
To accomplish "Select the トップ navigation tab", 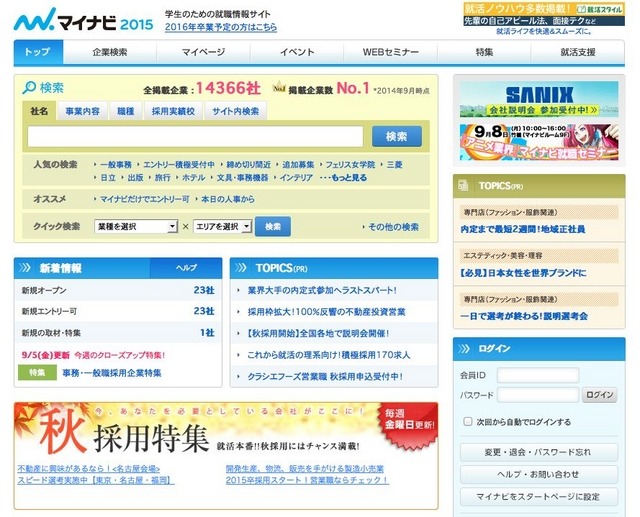I will tap(38, 52).
